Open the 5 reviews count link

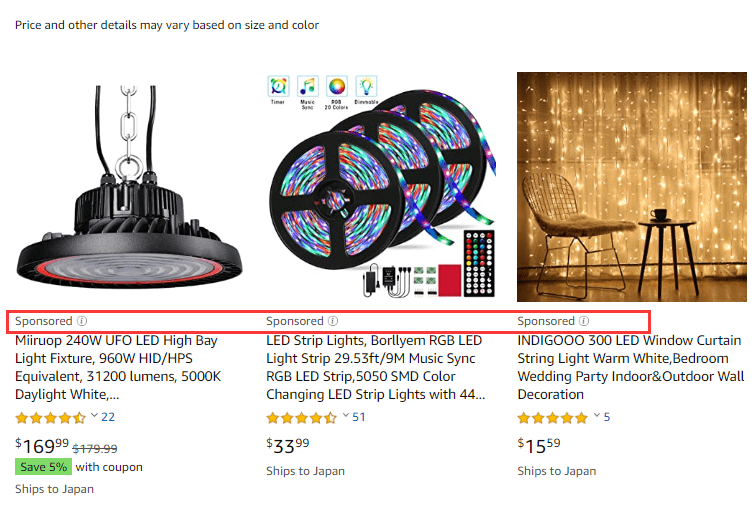[x=607, y=417]
